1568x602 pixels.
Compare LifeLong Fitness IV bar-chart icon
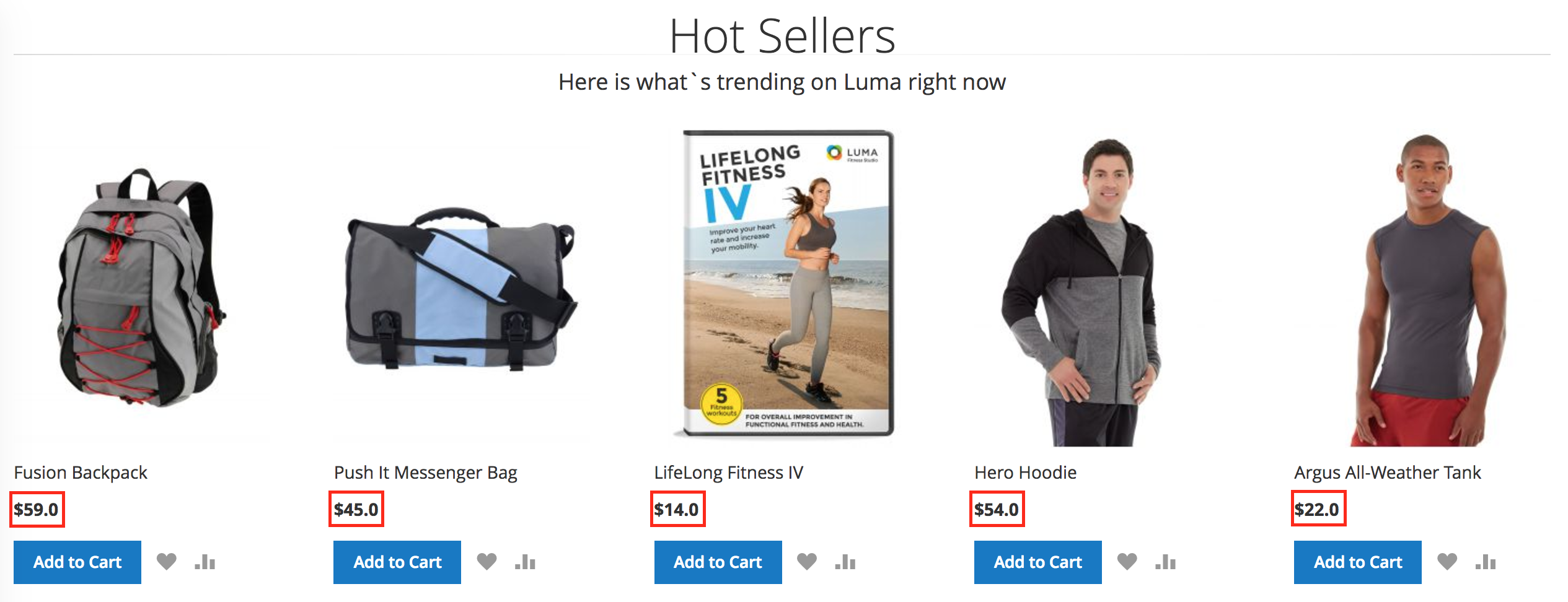[x=845, y=562]
